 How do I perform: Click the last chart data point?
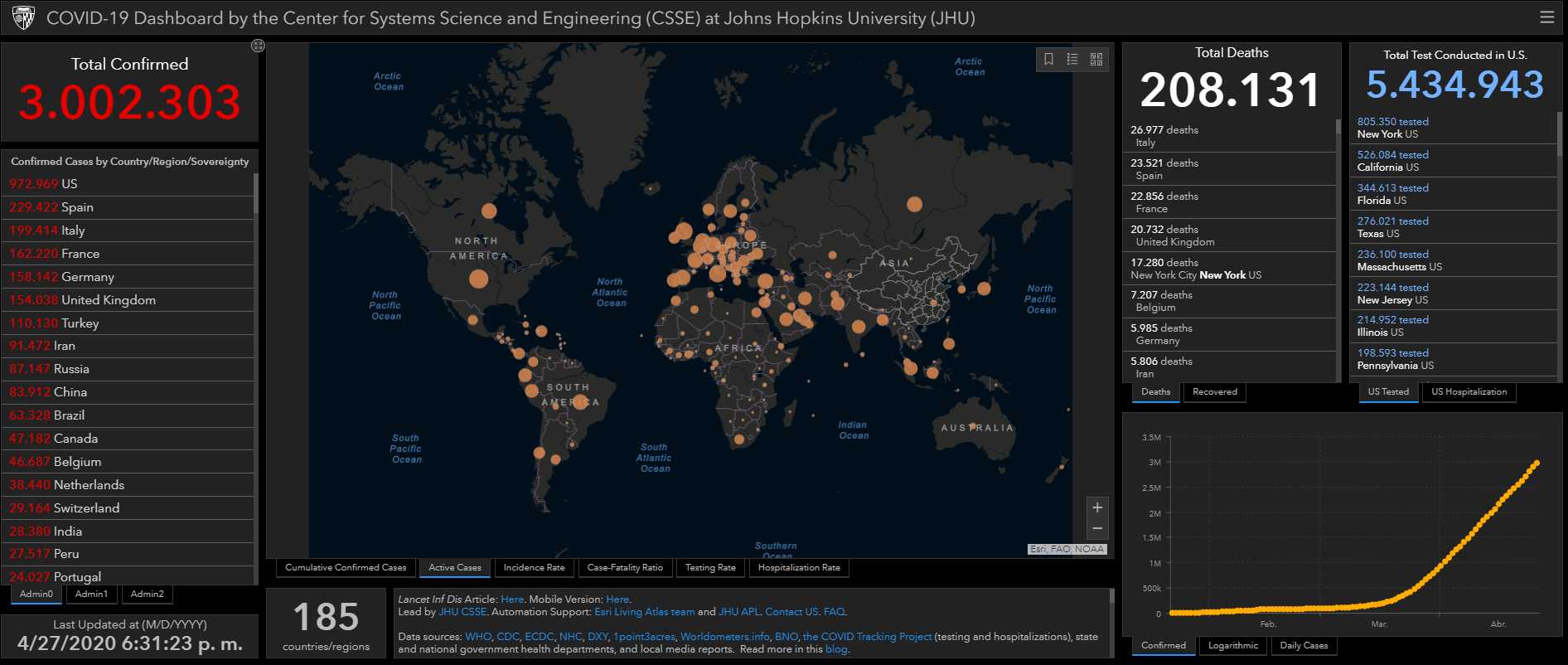pos(1537,464)
